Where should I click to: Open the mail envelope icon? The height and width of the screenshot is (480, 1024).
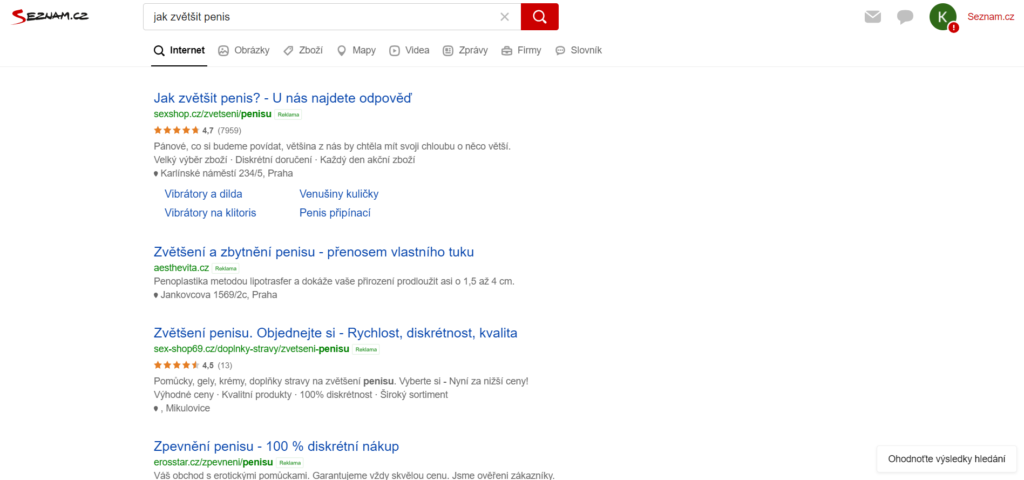point(872,17)
